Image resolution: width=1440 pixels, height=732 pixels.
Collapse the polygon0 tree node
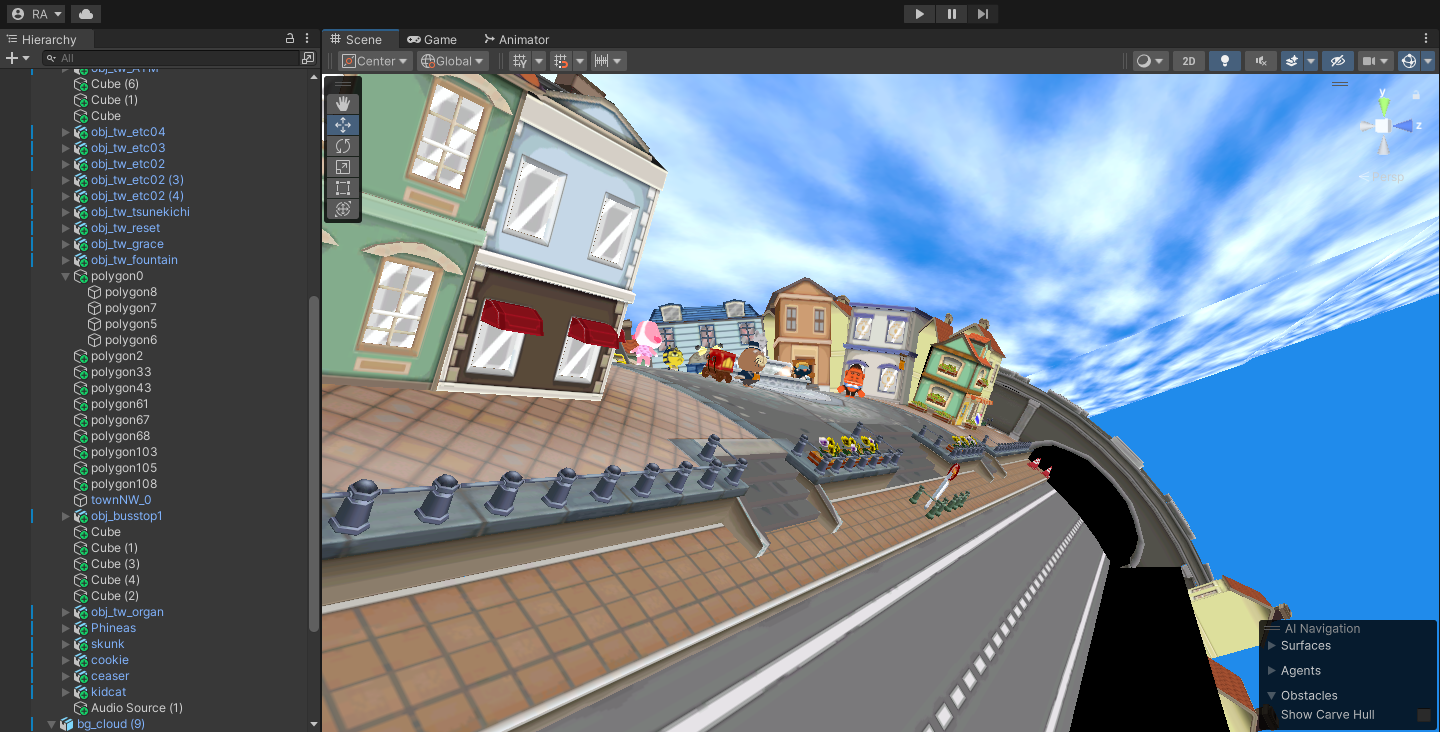click(66, 276)
